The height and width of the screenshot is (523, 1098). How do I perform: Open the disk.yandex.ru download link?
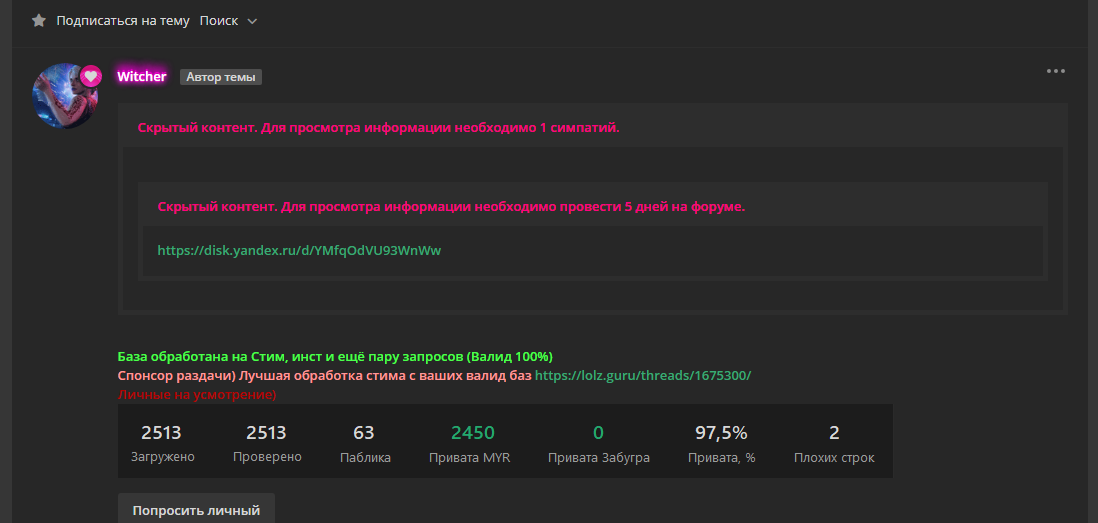299,250
